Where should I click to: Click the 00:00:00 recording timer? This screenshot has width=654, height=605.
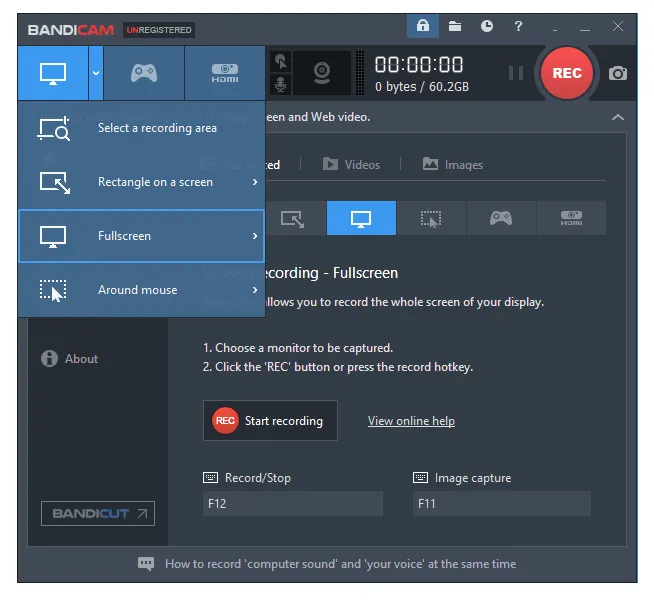419,65
